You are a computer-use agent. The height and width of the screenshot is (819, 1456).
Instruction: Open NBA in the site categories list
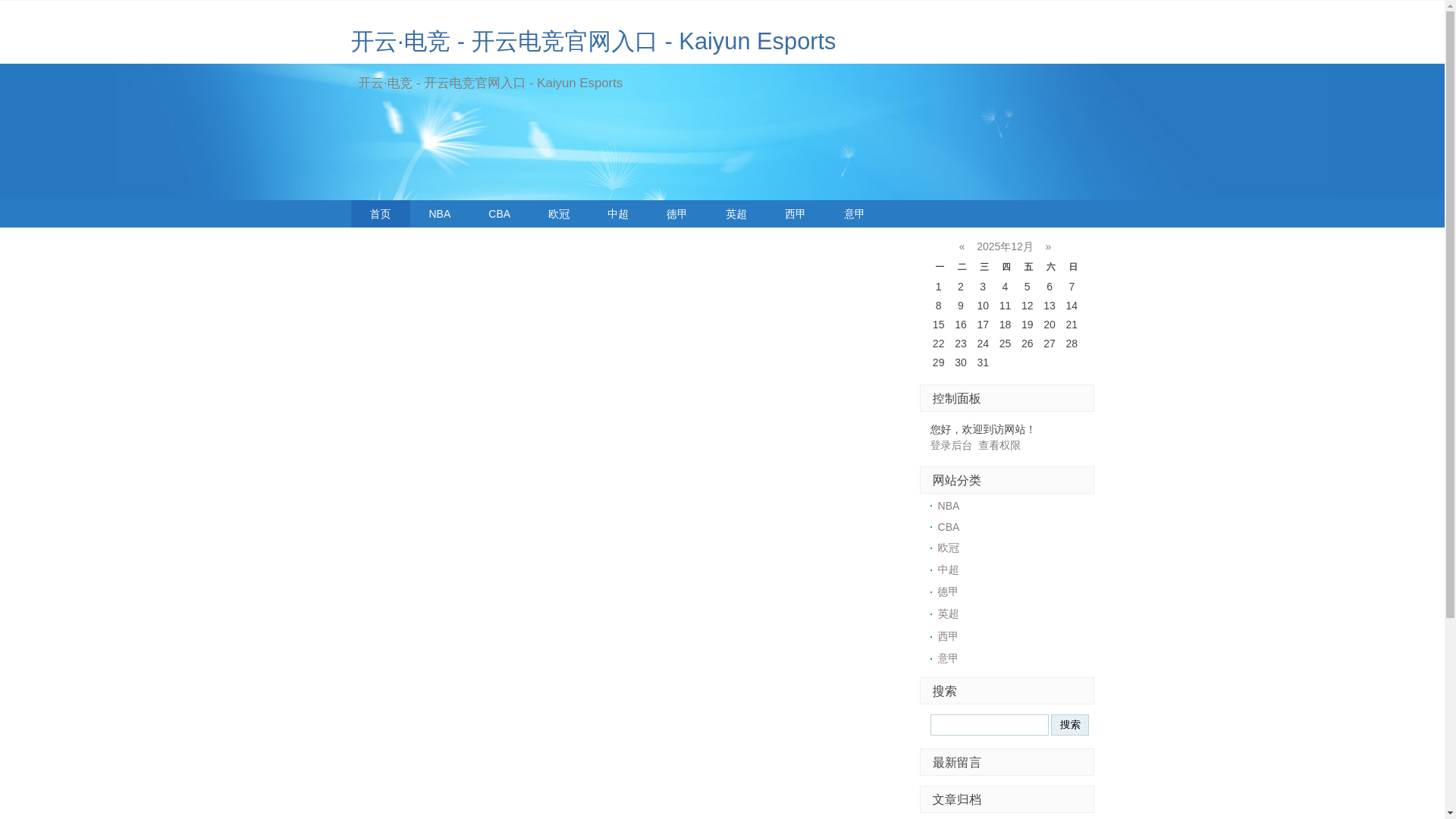pos(949,506)
